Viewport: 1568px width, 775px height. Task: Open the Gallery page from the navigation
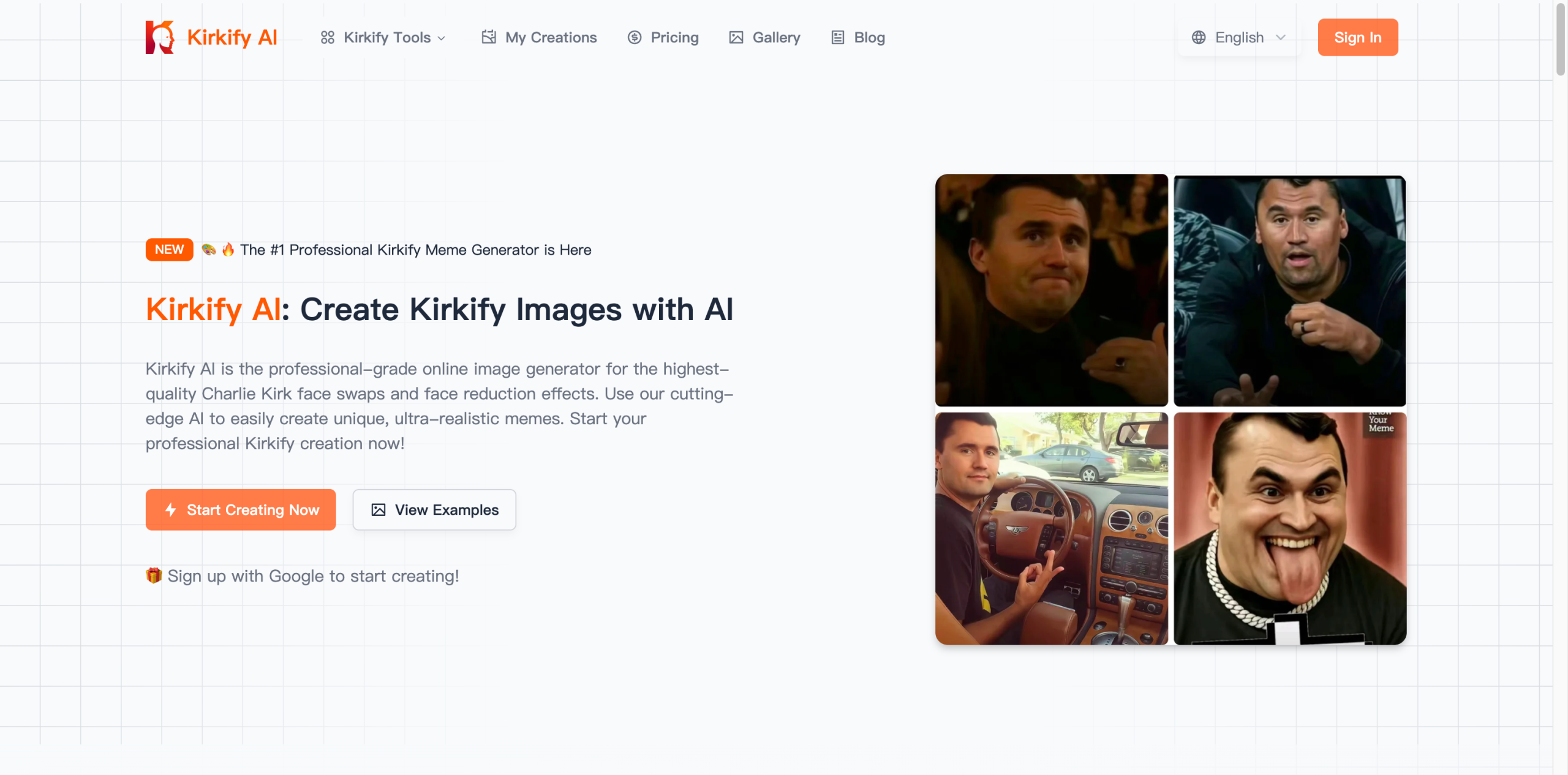point(776,37)
